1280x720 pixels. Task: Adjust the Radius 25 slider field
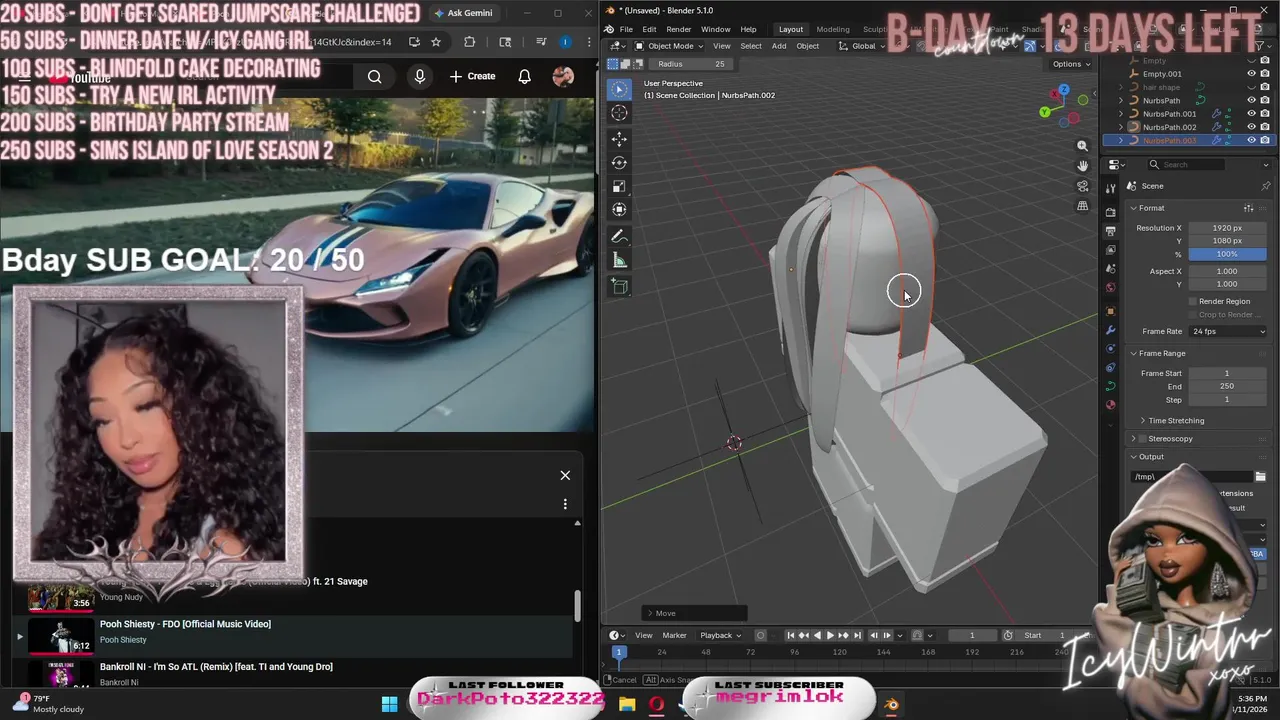pos(689,64)
